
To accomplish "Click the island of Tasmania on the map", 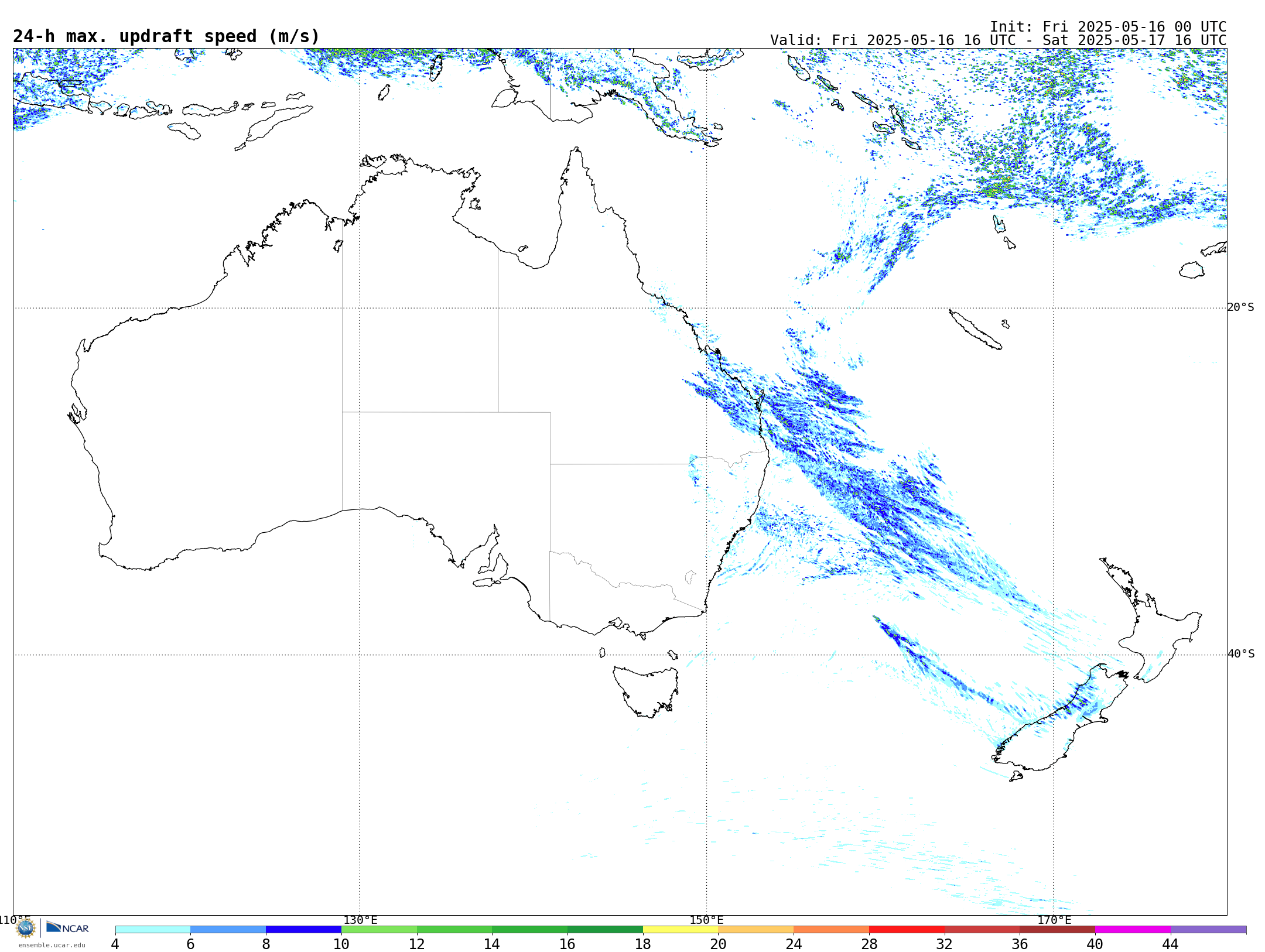I will point(645,691).
